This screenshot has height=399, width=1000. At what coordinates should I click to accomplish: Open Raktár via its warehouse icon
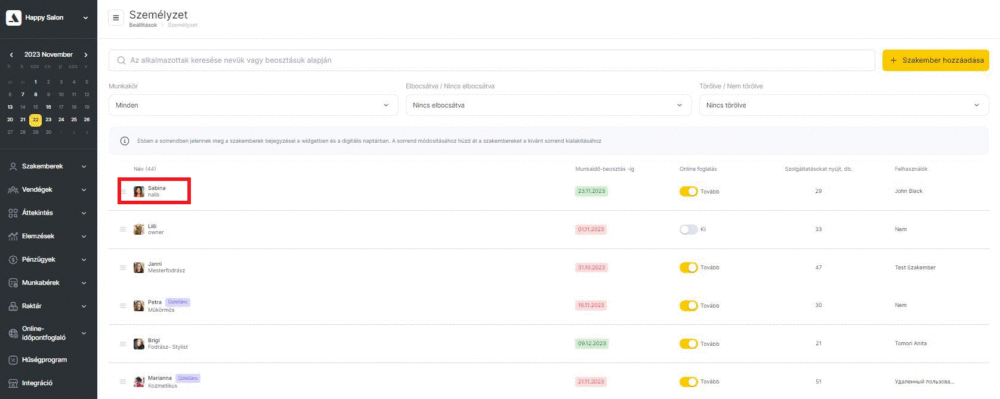[13, 306]
